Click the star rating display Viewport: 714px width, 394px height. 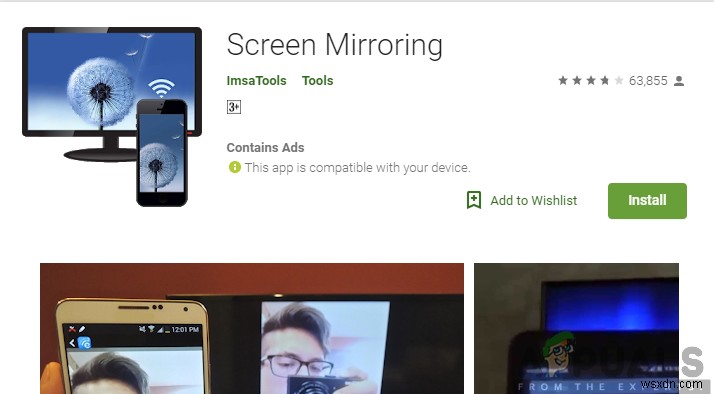tap(591, 81)
